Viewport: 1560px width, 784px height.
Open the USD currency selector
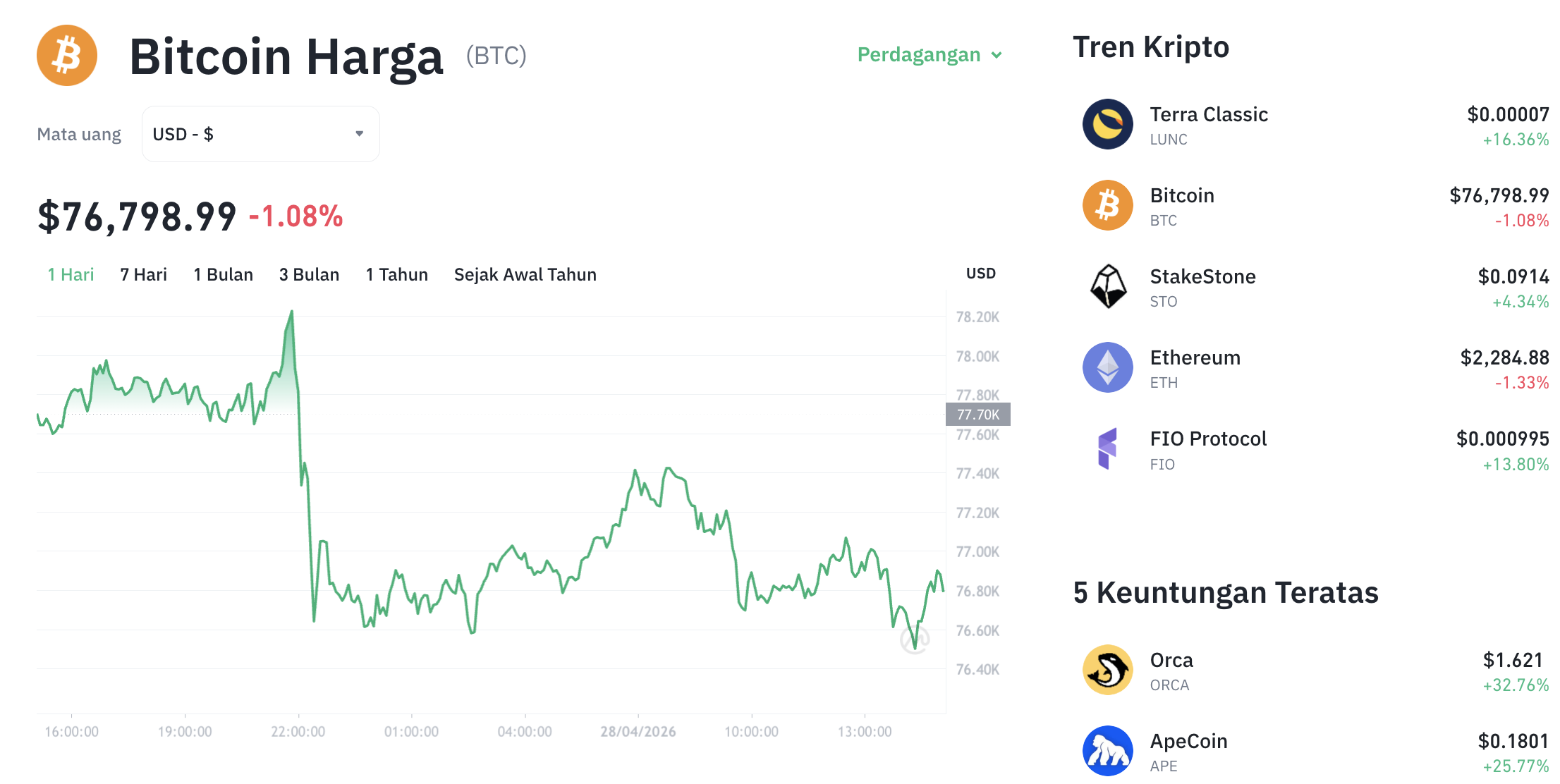tap(260, 133)
